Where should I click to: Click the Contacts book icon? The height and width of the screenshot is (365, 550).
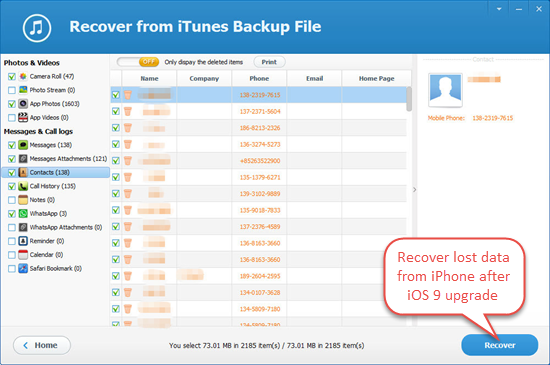click(x=23, y=172)
